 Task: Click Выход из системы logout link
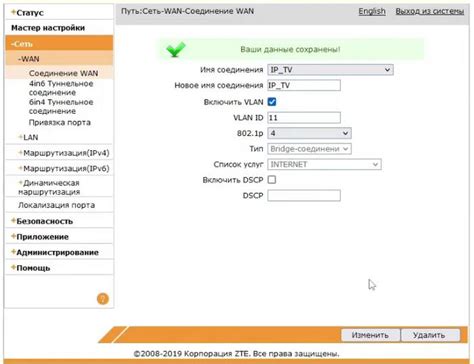click(430, 11)
